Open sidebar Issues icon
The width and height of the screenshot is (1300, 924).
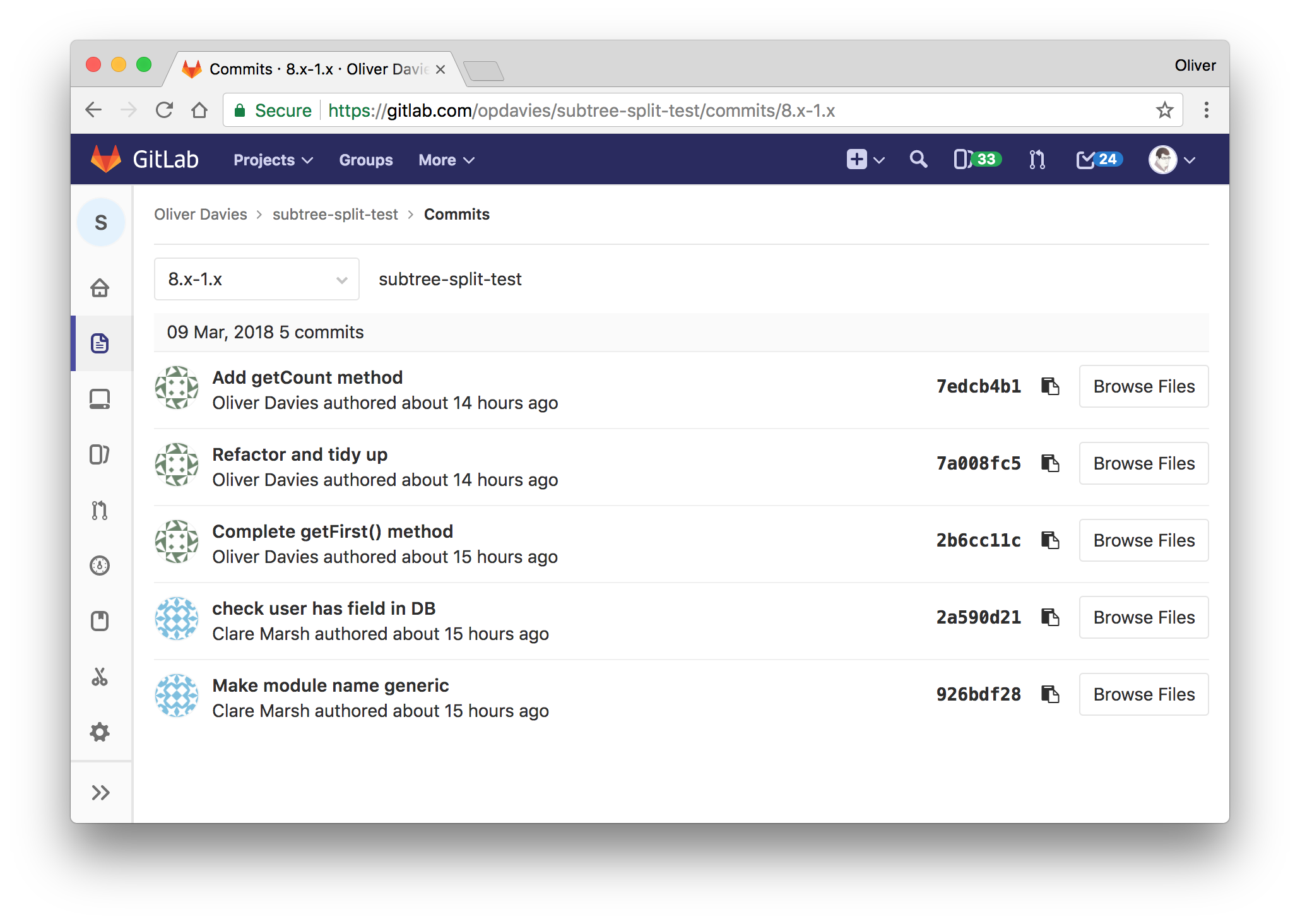(x=100, y=454)
